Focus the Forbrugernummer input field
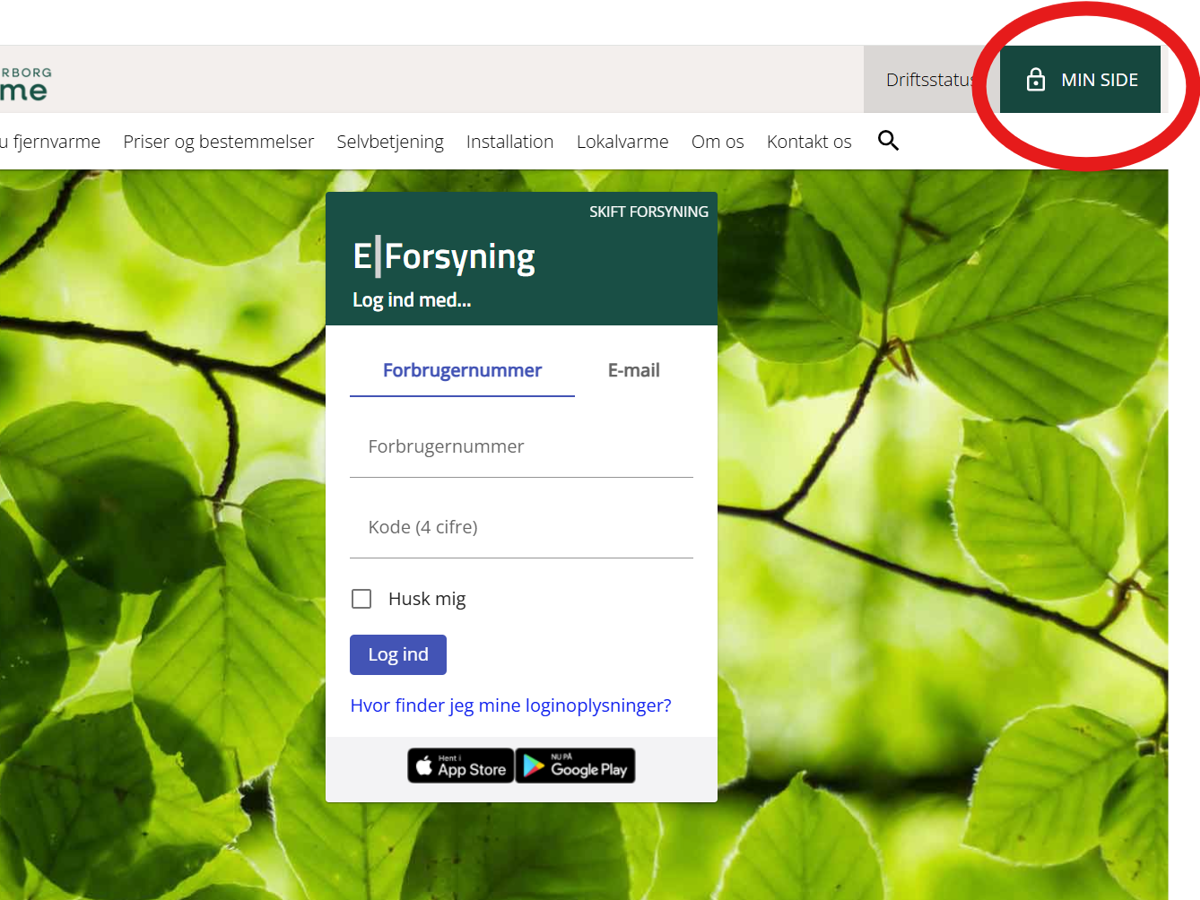Screen dimensions: 1200x900 pyautogui.click(x=520, y=447)
